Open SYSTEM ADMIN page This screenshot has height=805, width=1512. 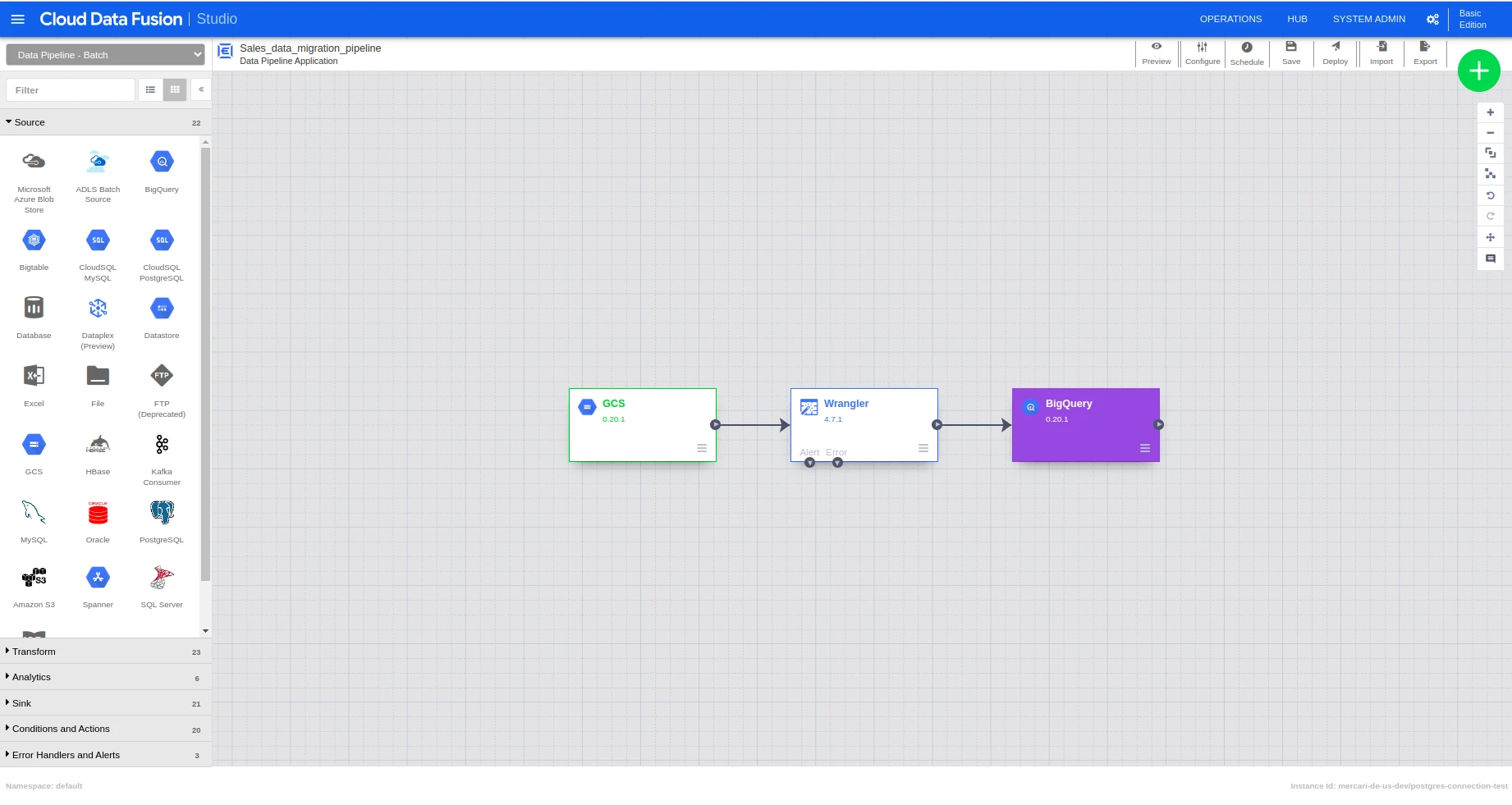tap(1368, 19)
